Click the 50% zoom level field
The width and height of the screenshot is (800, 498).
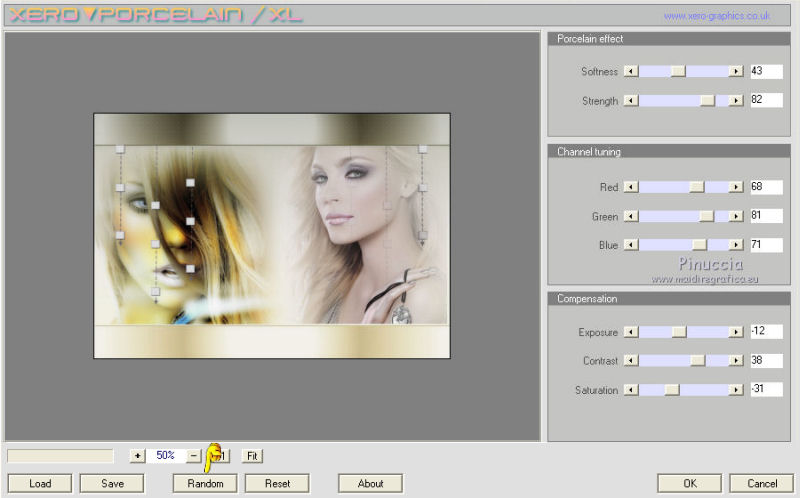[x=166, y=456]
